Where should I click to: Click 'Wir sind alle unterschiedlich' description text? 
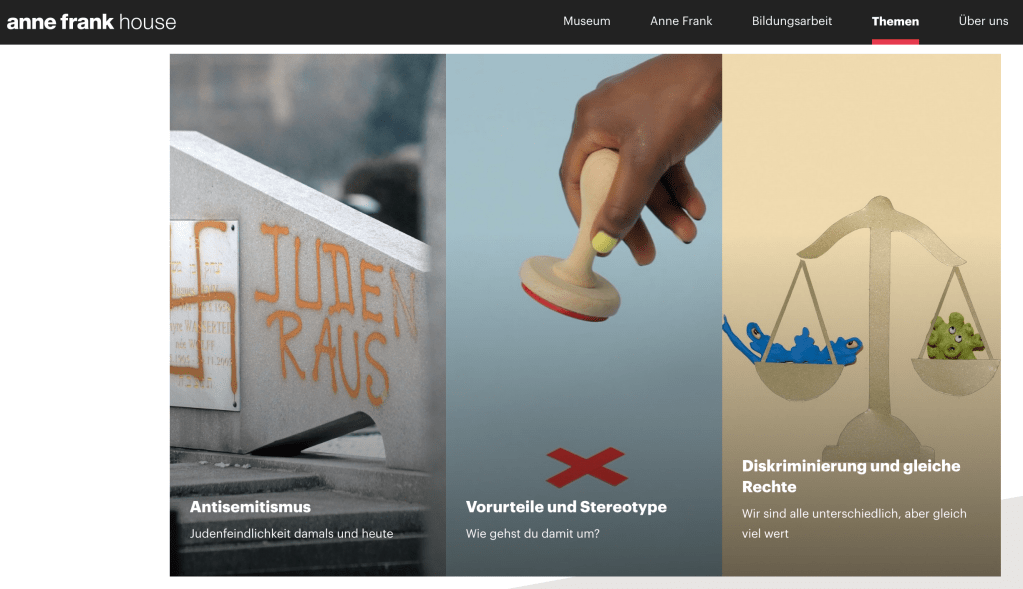(x=854, y=523)
